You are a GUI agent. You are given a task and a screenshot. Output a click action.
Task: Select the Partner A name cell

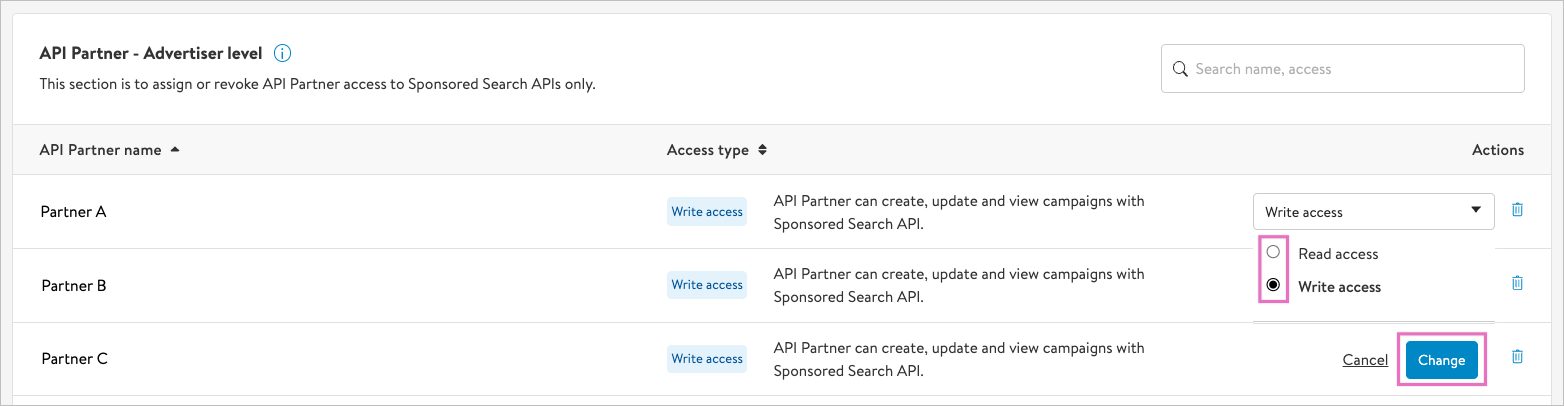73,212
